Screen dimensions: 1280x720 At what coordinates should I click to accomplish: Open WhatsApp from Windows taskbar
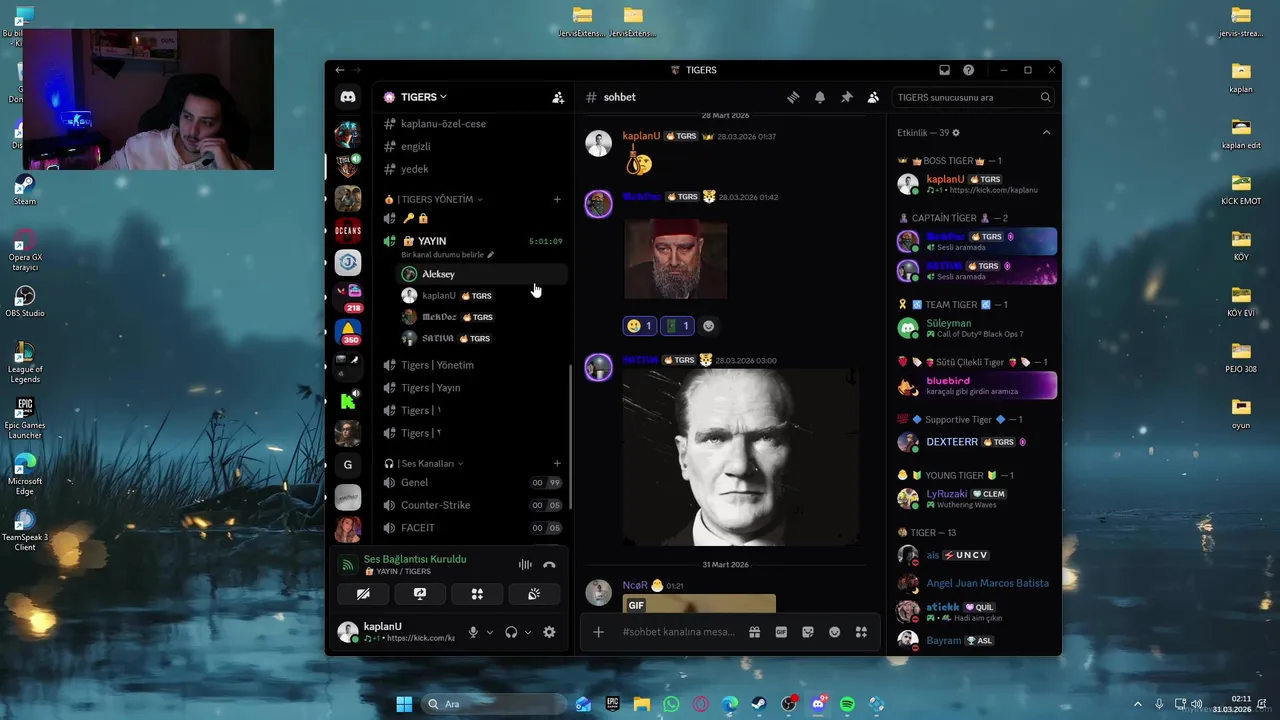pyautogui.click(x=671, y=704)
